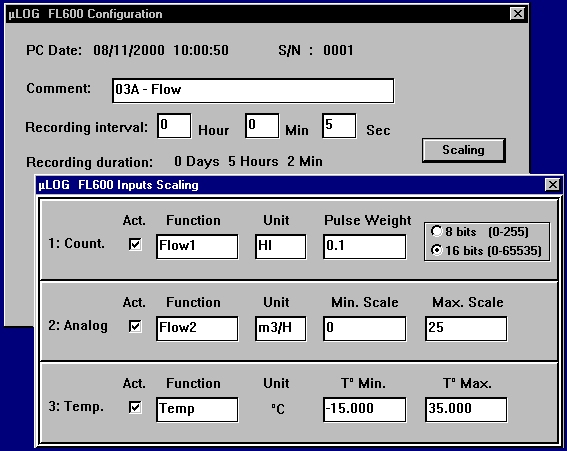Click the 3: Temp. row label
Viewport: 567px width, 451px height.
pos(76,407)
